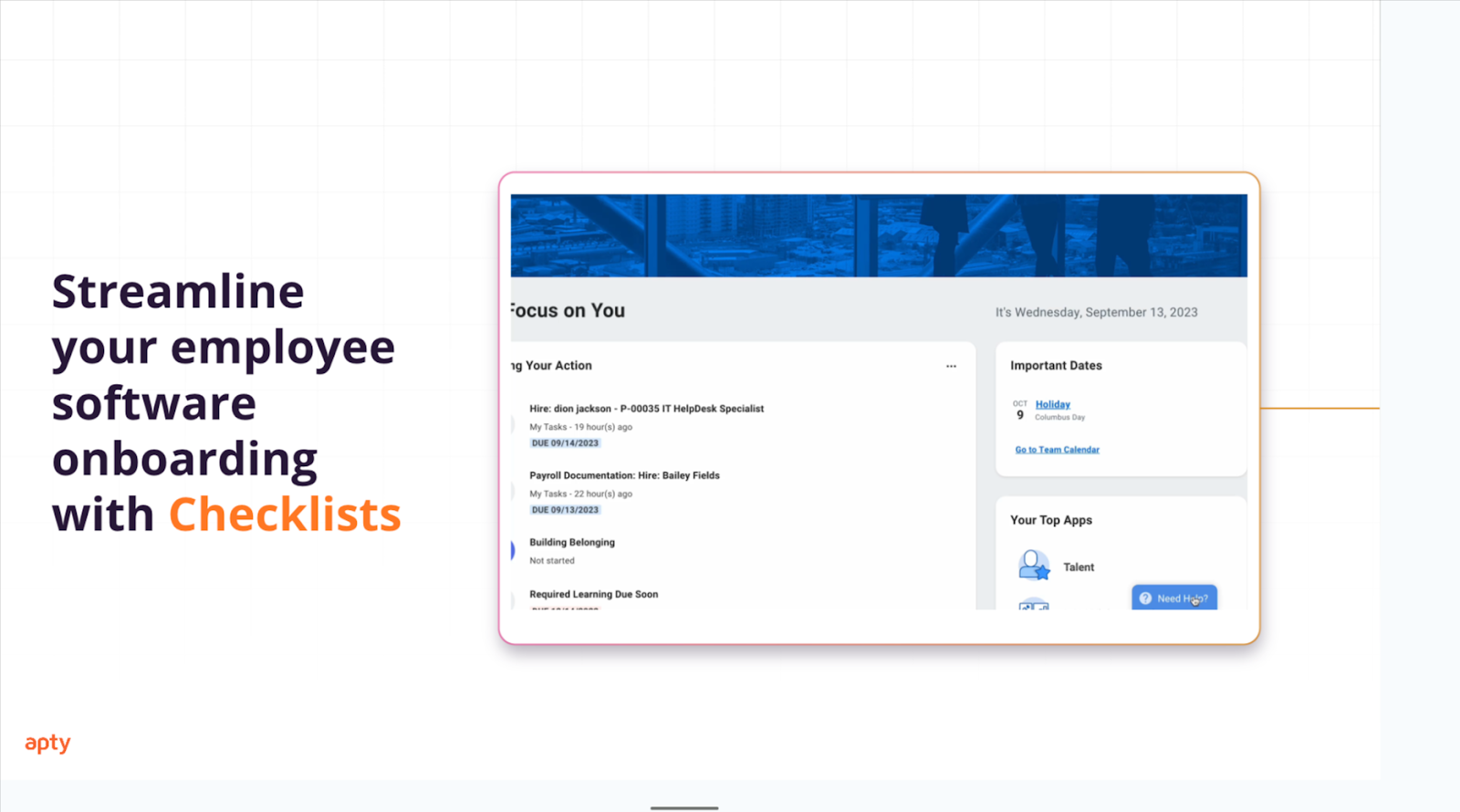Open the Hire: dion jackson task
Image resolution: width=1460 pixels, height=812 pixels.
tap(646, 409)
